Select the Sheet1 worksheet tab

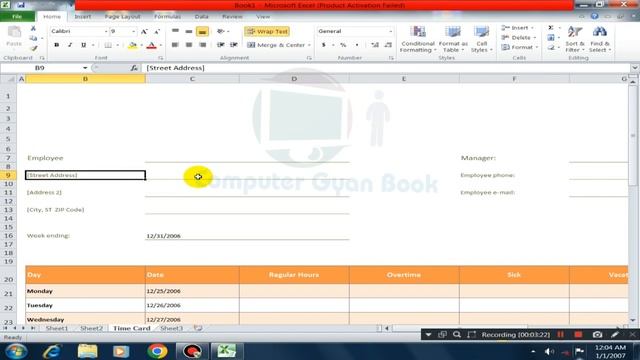(x=57, y=328)
